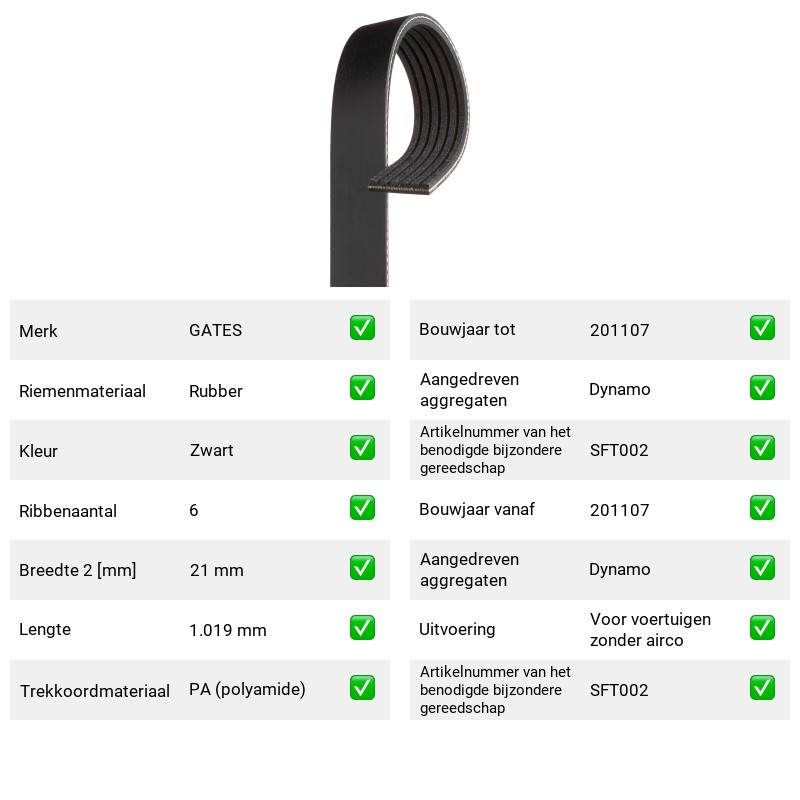Click the checkmark for Uitvoering zonder airco
The image size is (800, 800).
(762, 628)
